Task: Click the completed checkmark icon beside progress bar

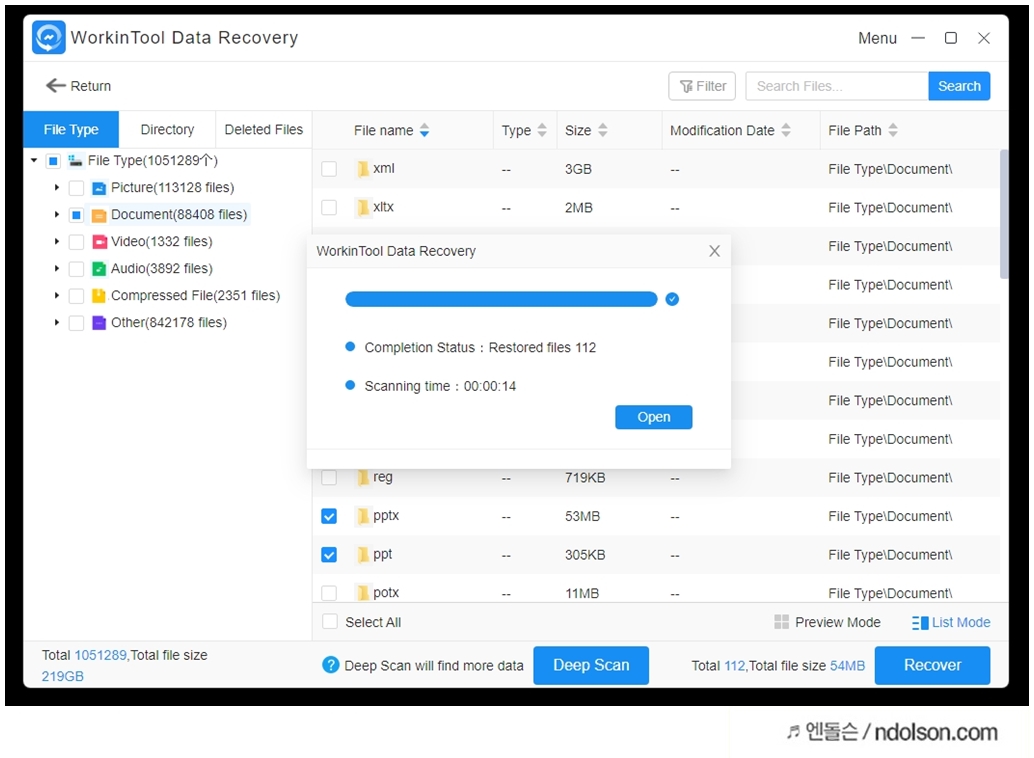Action: click(672, 300)
